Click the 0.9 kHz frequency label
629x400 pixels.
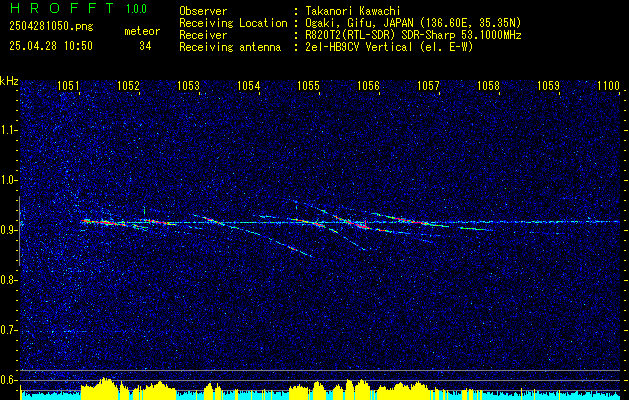point(8,230)
